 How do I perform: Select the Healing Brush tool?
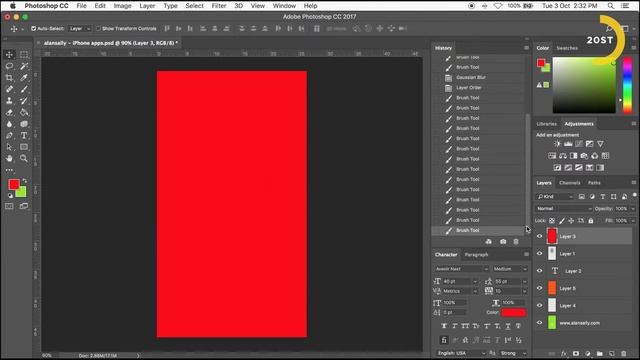pyautogui.click(x=9, y=89)
